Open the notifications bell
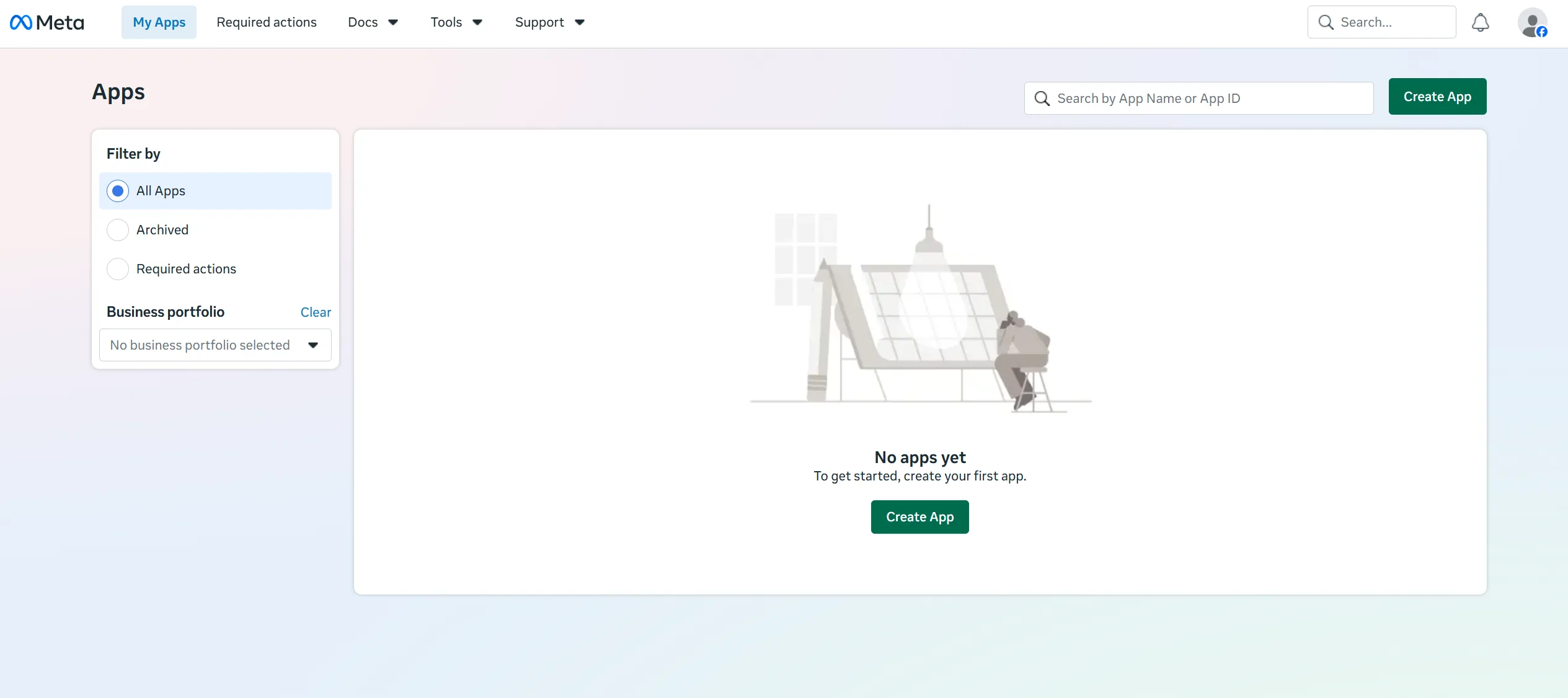The width and height of the screenshot is (1568, 698). coord(1480,22)
